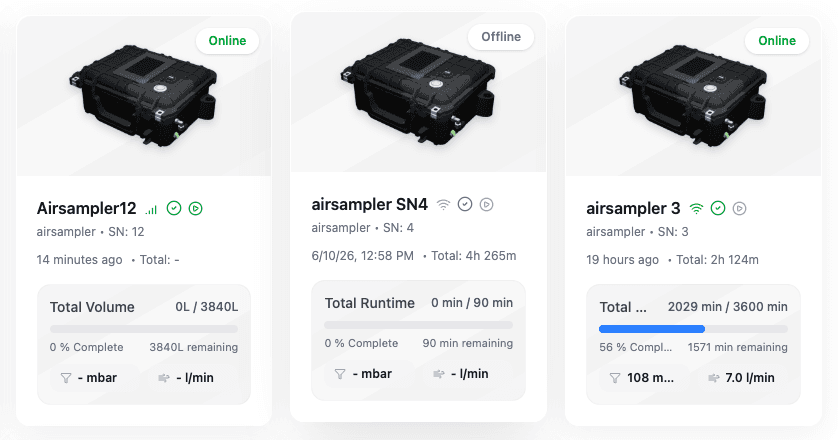
Task: Click '19 hours ago' timestamp
Action: pos(622,260)
